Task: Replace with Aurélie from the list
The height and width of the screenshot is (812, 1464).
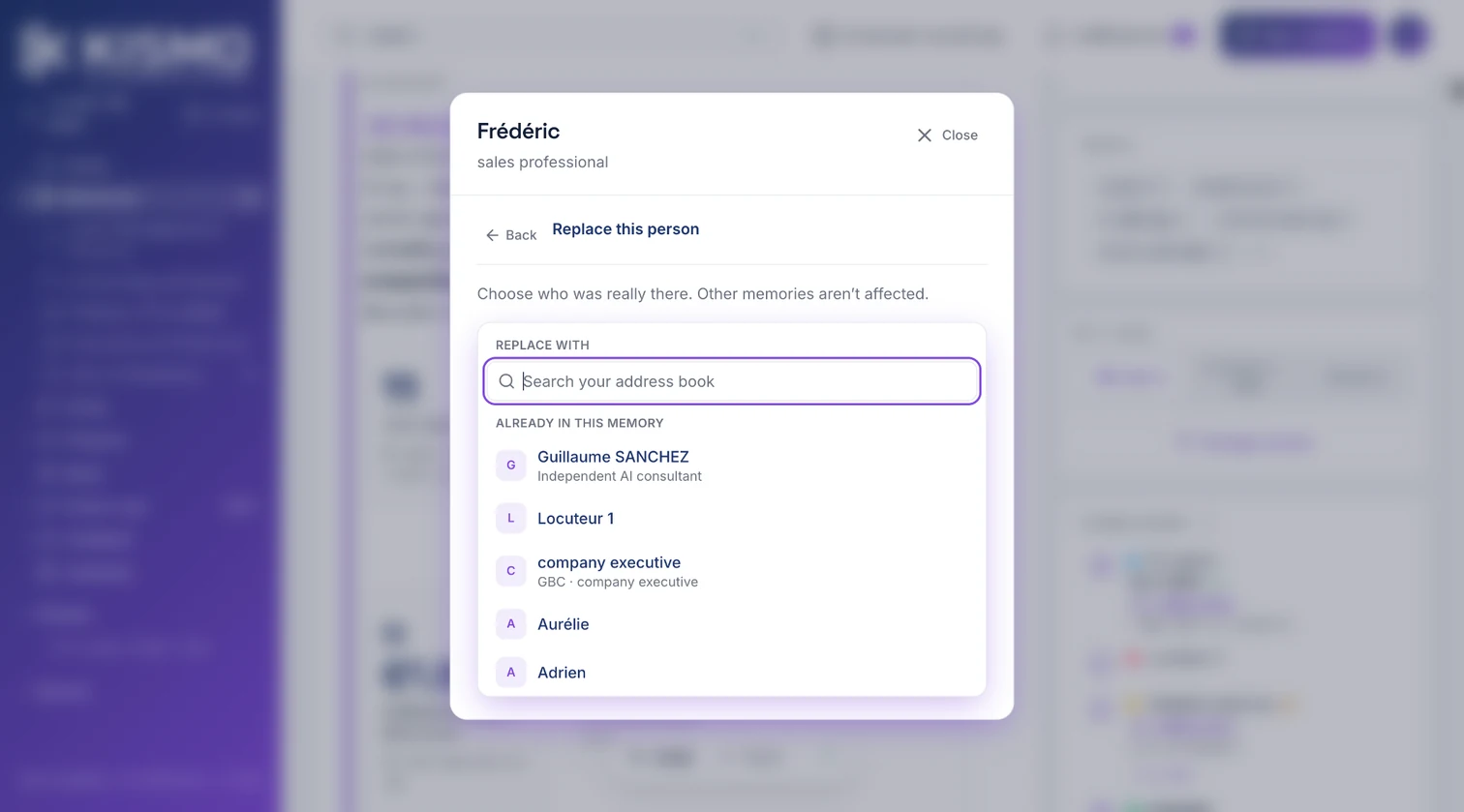Action: click(732, 624)
